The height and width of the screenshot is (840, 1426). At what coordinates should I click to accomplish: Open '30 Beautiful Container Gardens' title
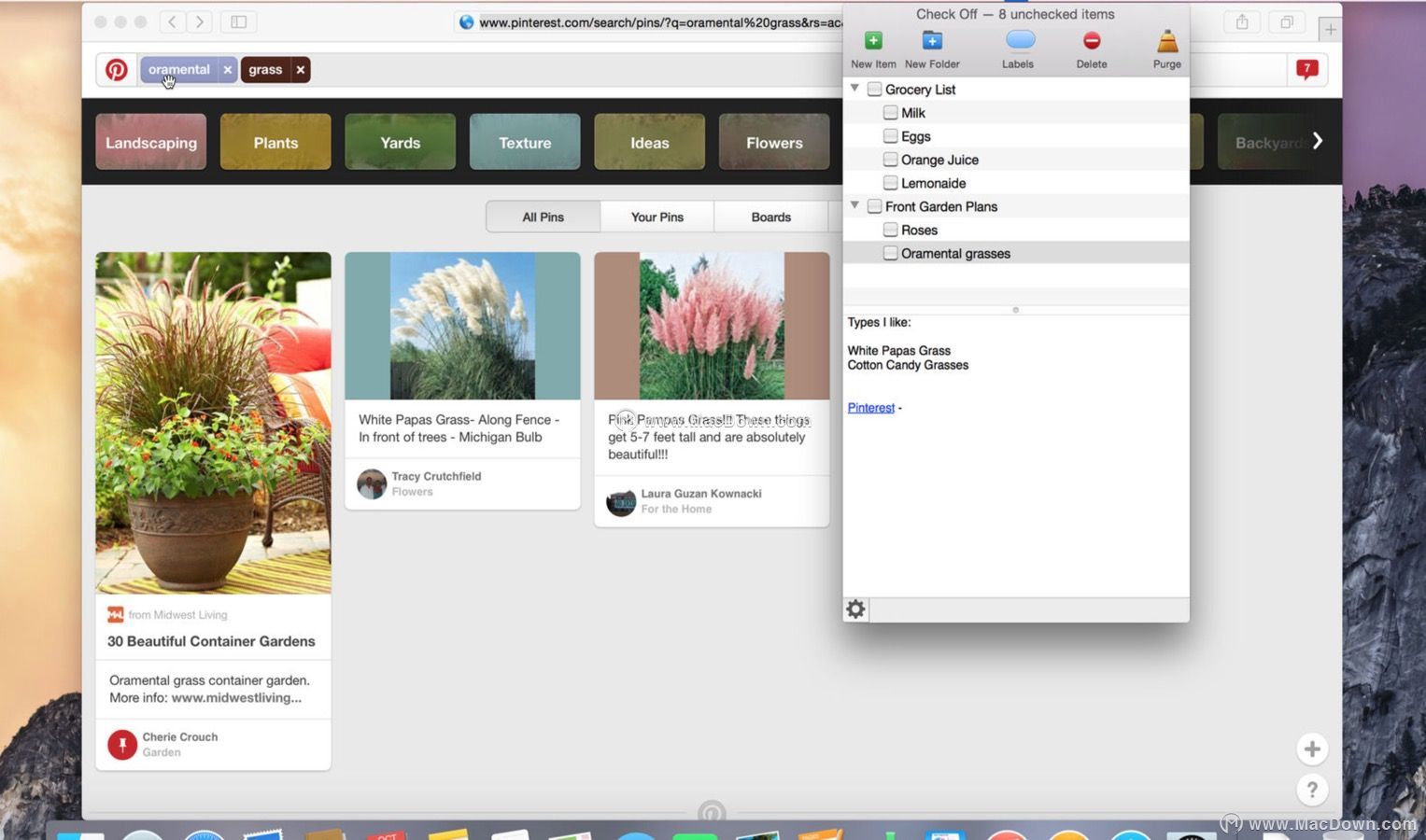click(211, 641)
